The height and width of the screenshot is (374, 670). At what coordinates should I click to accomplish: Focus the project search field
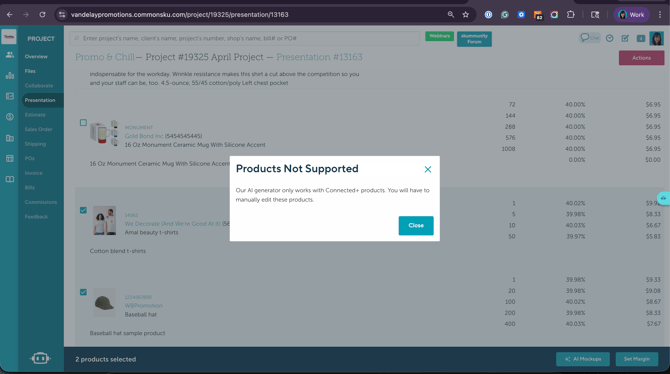coord(244,38)
